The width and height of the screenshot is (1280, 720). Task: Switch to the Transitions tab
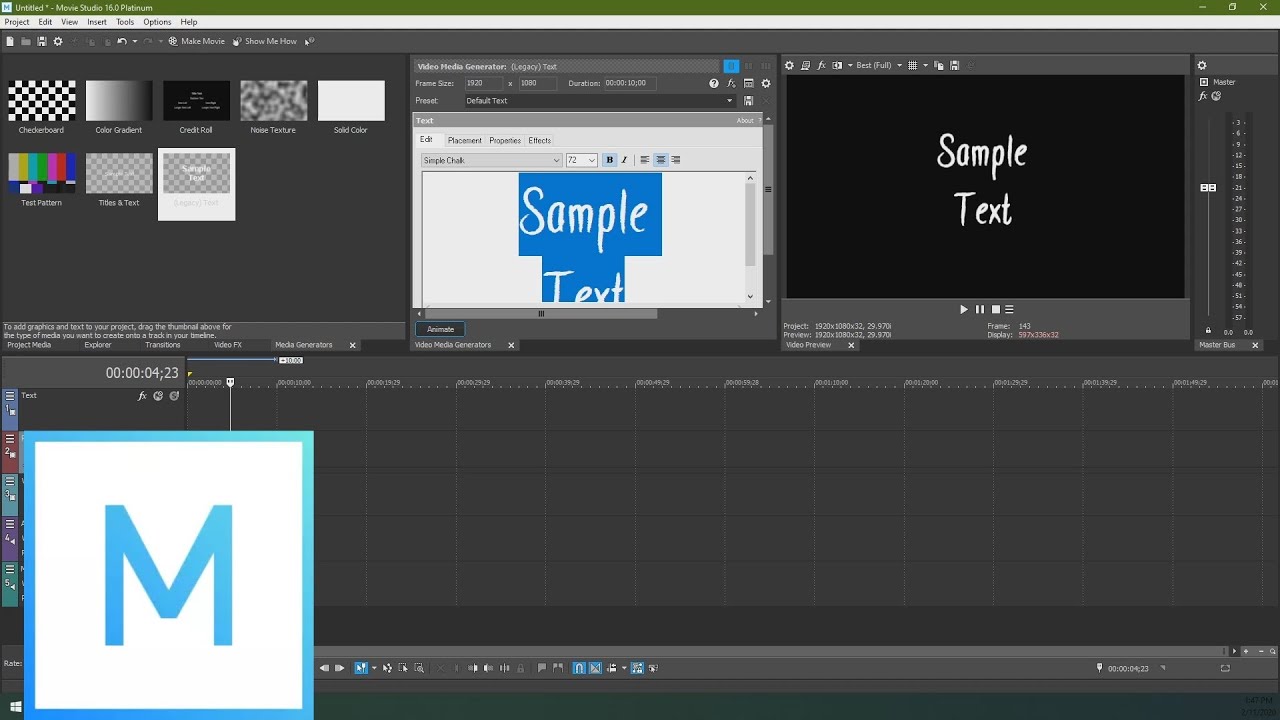click(x=163, y=345)
